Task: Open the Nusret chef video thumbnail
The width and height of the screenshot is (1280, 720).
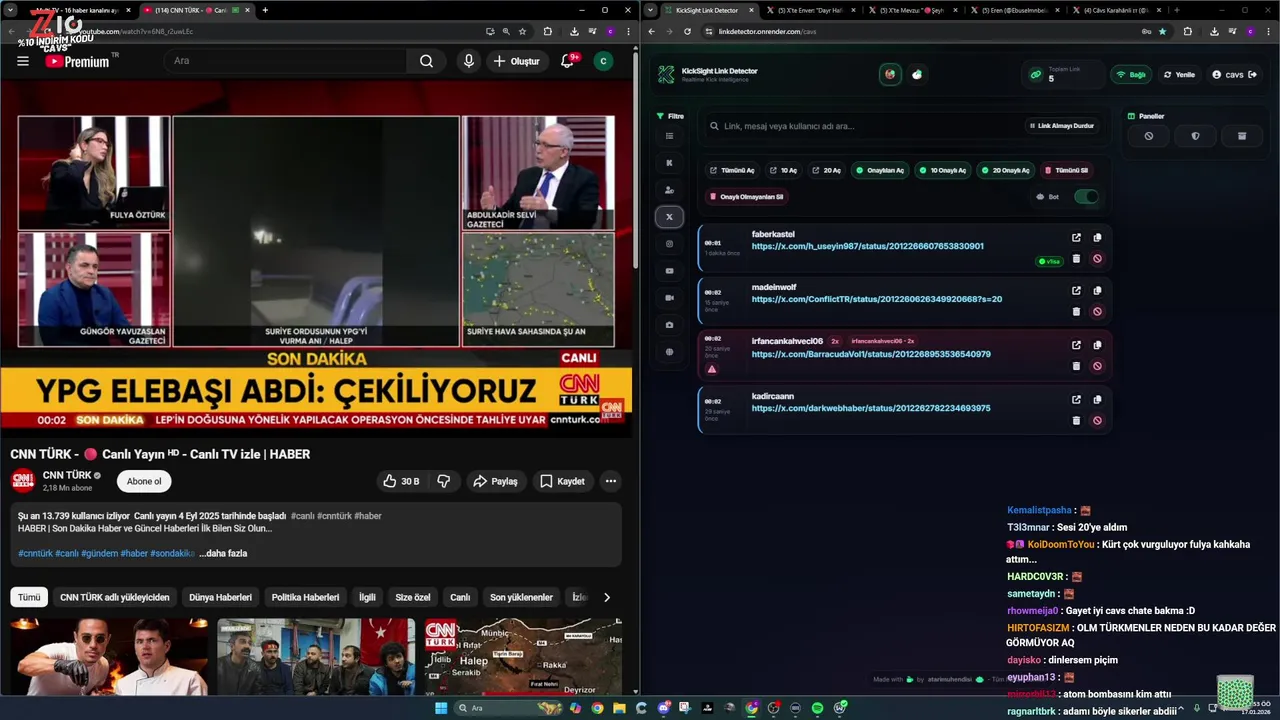Action: (109, 656)
